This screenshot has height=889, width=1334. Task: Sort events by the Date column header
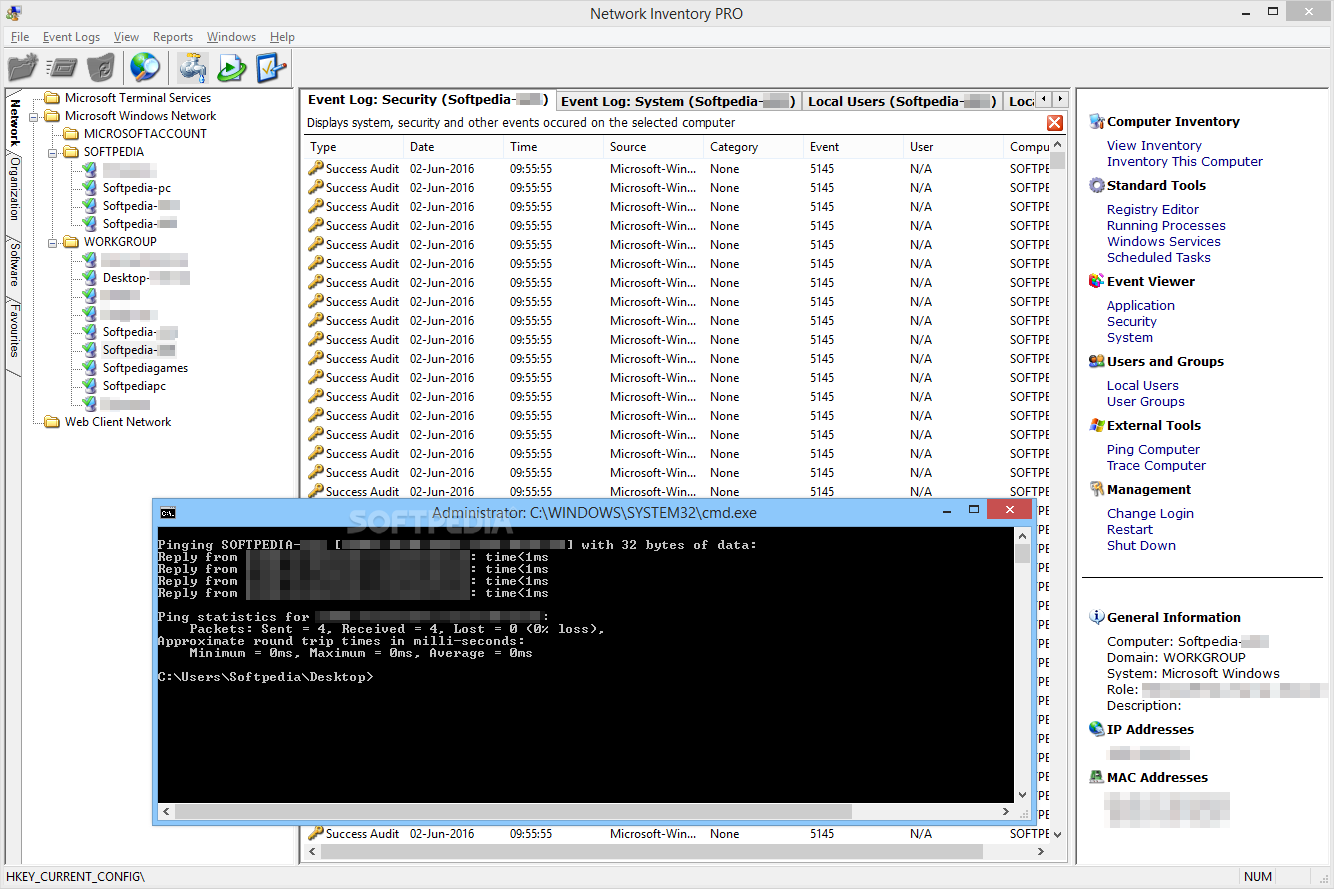(x=454, y=147)
